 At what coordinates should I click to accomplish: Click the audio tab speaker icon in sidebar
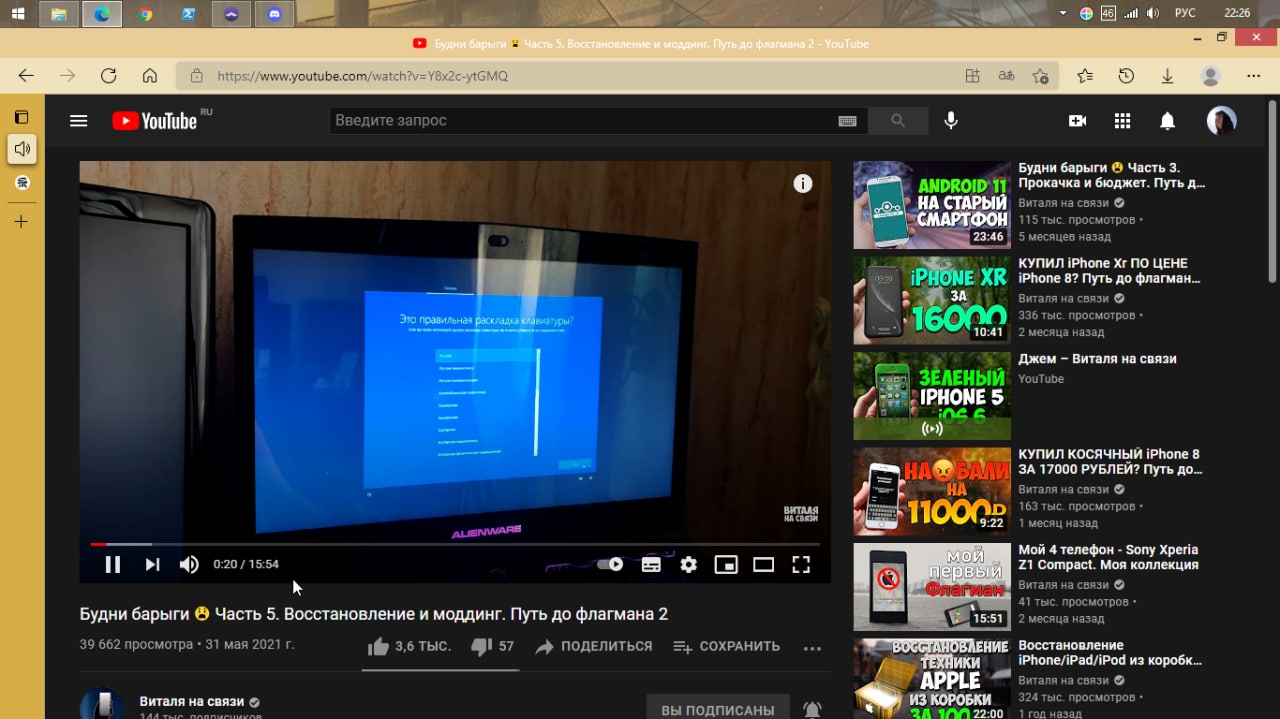[x=22, y=149]
